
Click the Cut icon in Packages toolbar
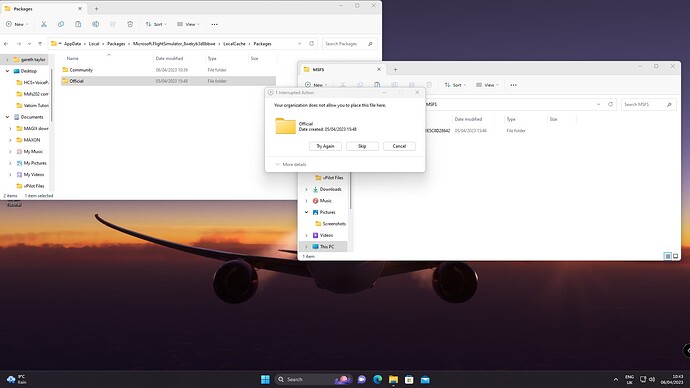44,24
